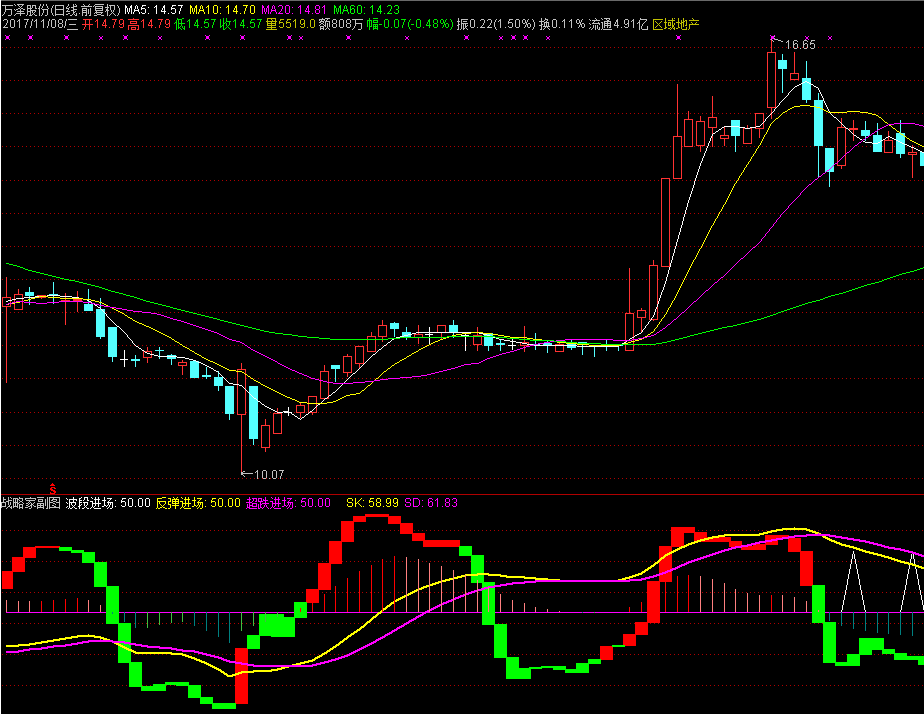Select the SD: 61.83 value
The height and width of the screenshot is (714, 924).
431,503
